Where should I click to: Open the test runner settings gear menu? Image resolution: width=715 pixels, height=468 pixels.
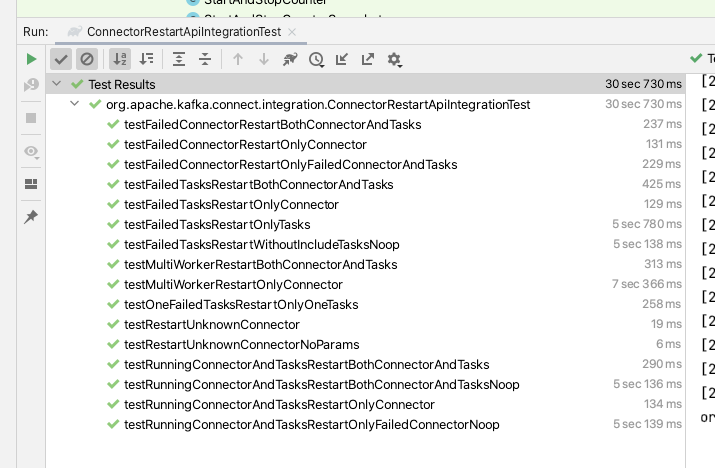click(394, 60)
